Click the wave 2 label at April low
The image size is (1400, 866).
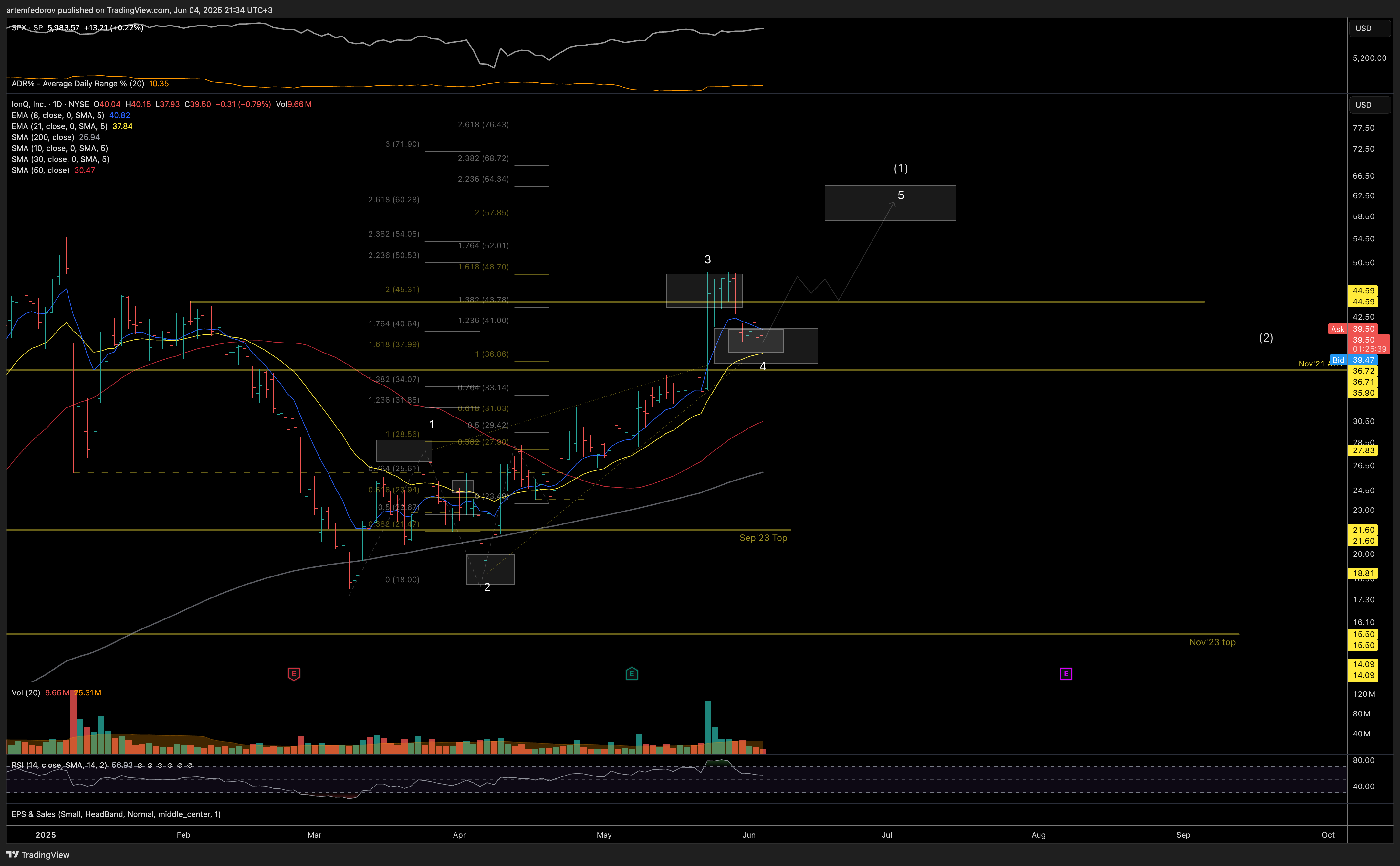(x=487, y=587)
